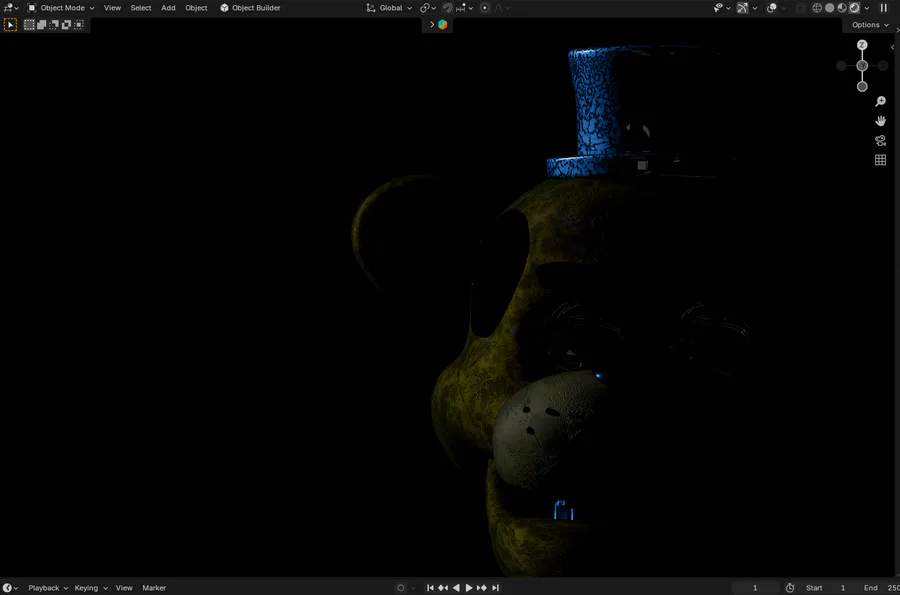Open the snapping options dropdown
Viewport: 900px width, 595px height.
click(x=464, y=7)
